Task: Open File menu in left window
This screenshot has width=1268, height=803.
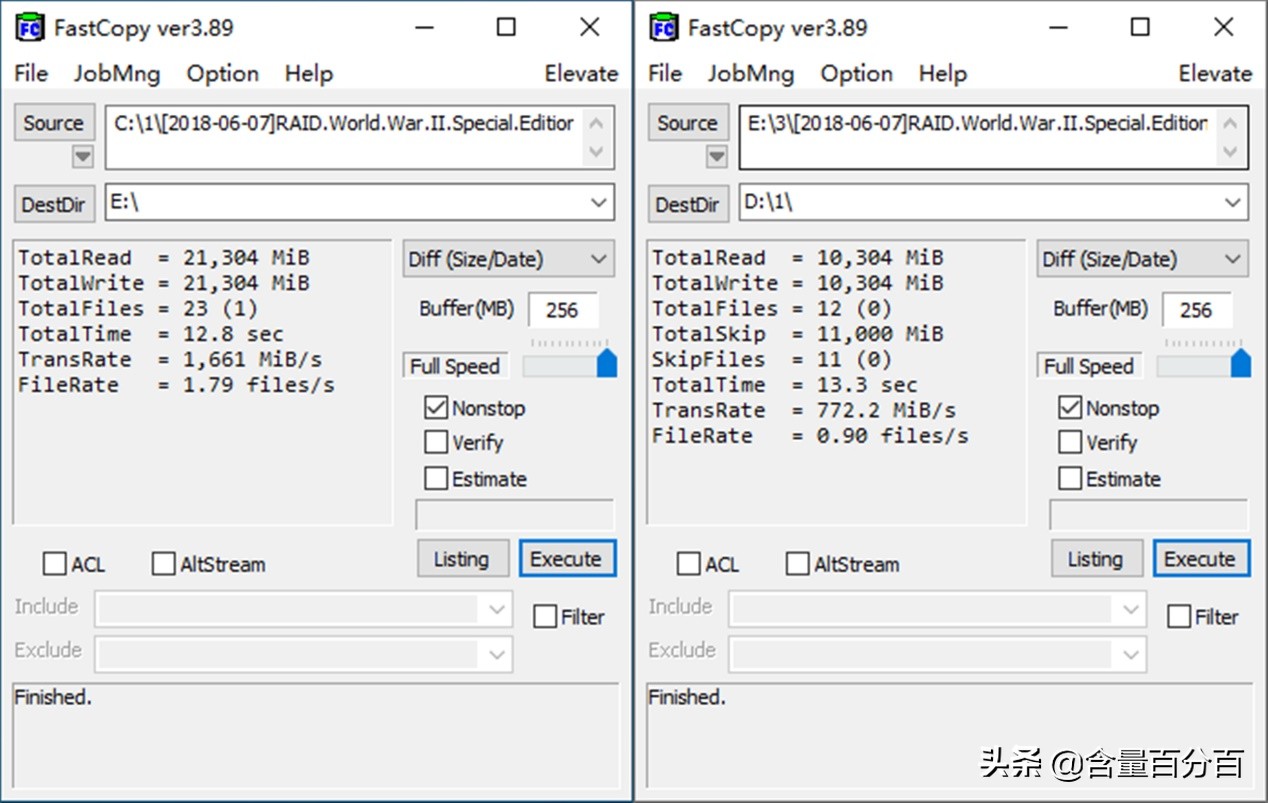Action: pos(31,73)
